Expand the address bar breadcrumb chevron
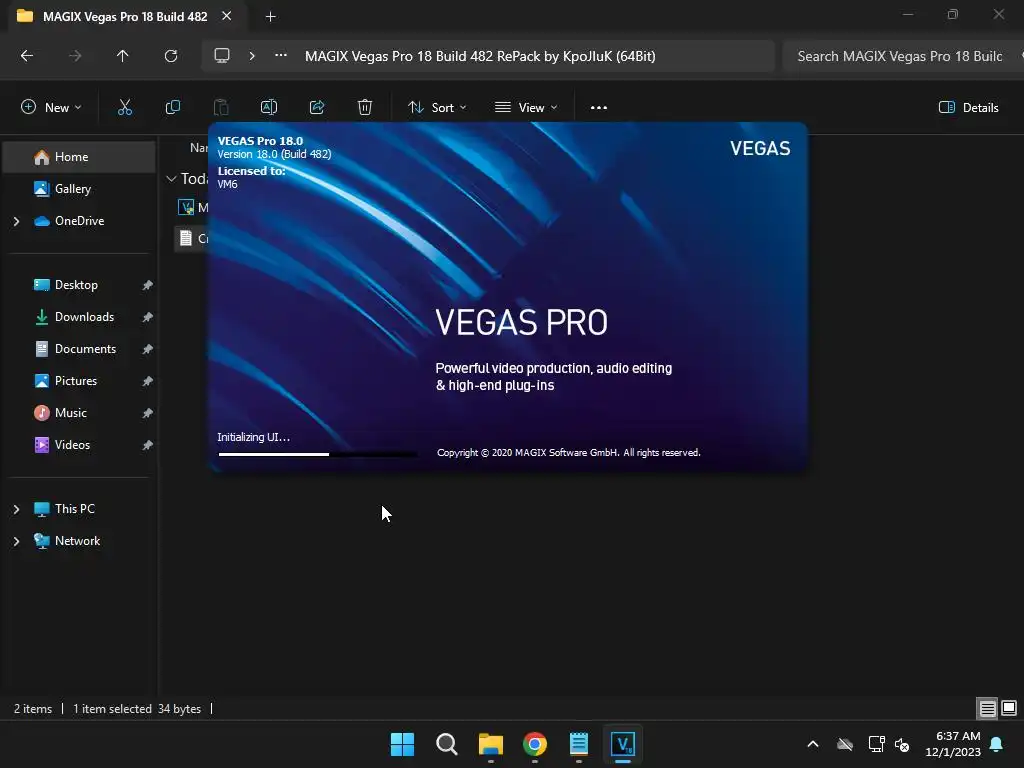 (x=252, y=56)
